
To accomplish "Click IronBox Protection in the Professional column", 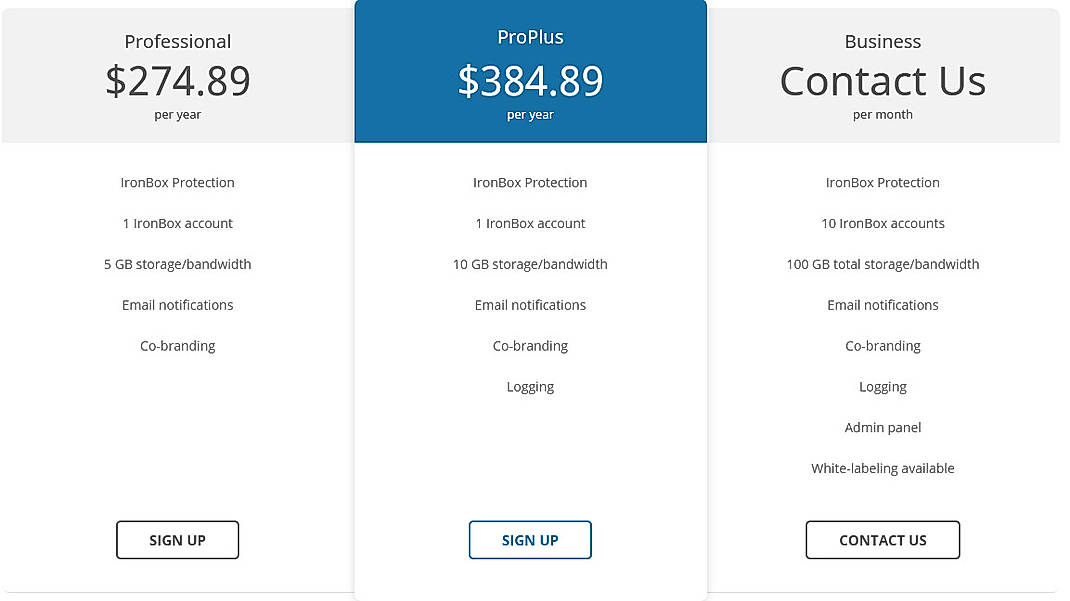I will [177, 182].
